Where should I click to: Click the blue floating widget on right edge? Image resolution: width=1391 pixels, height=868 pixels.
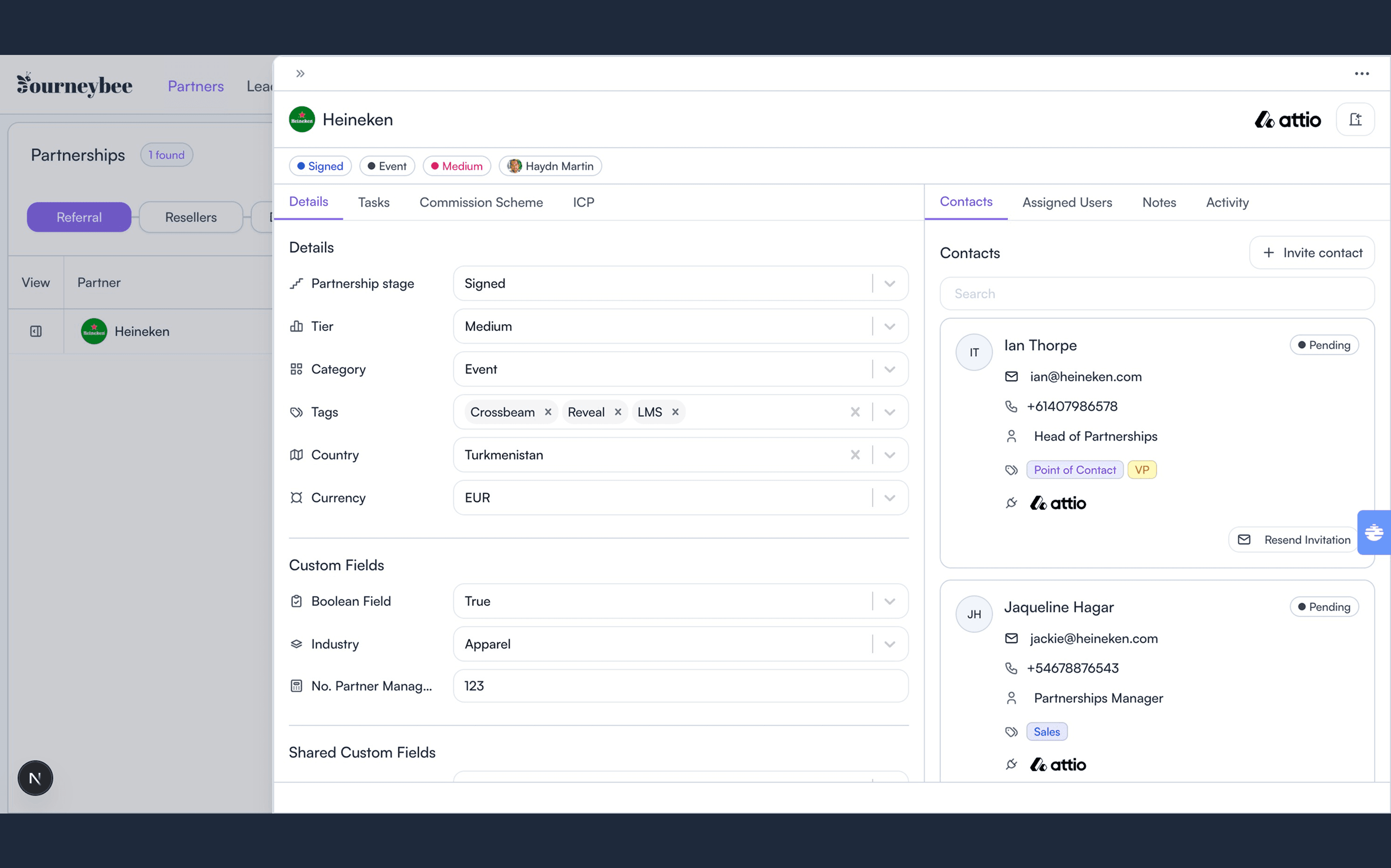coord(1374,532)
